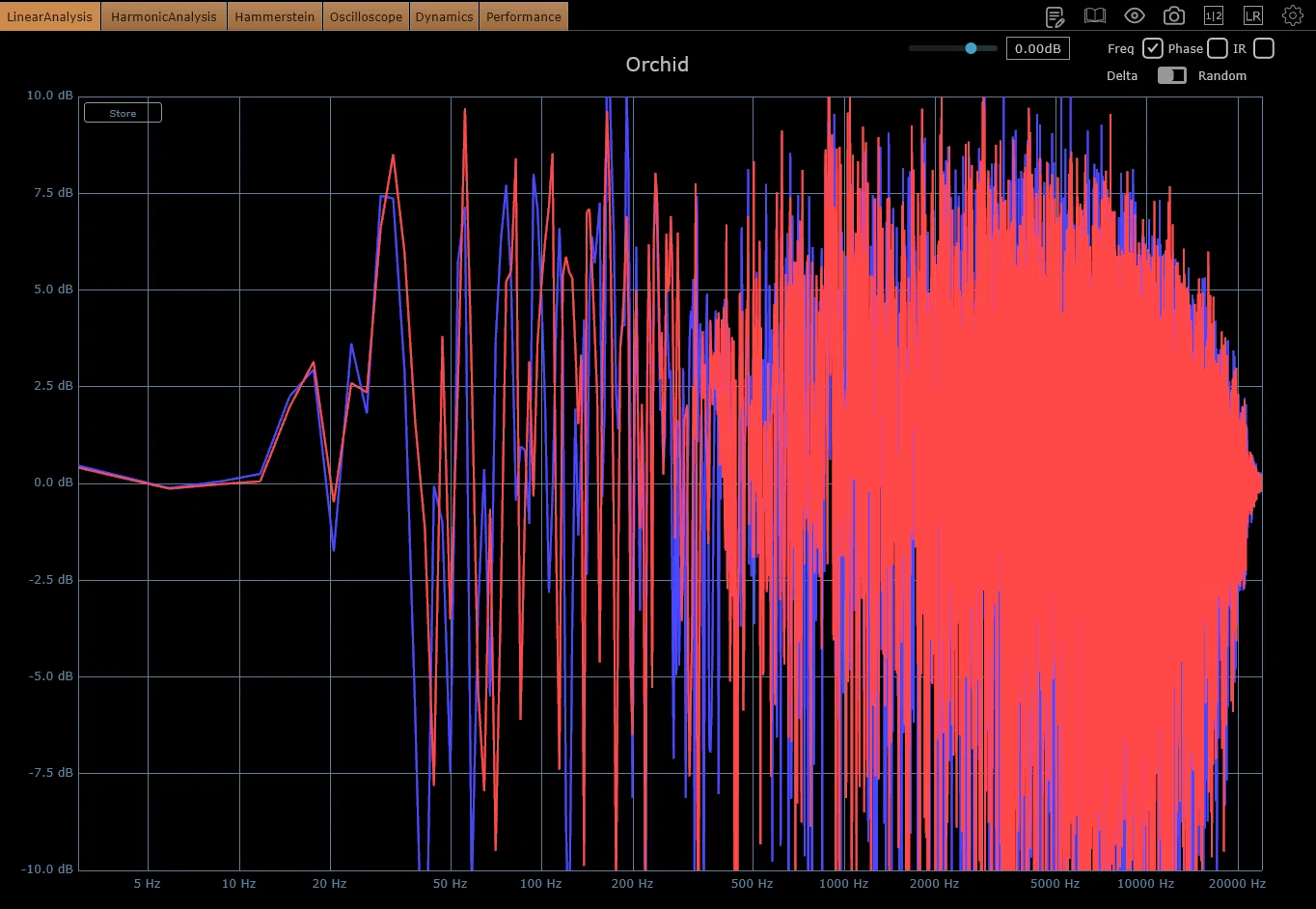
Task: Click the 1|2 channel compare icon
Action: 1213,15
